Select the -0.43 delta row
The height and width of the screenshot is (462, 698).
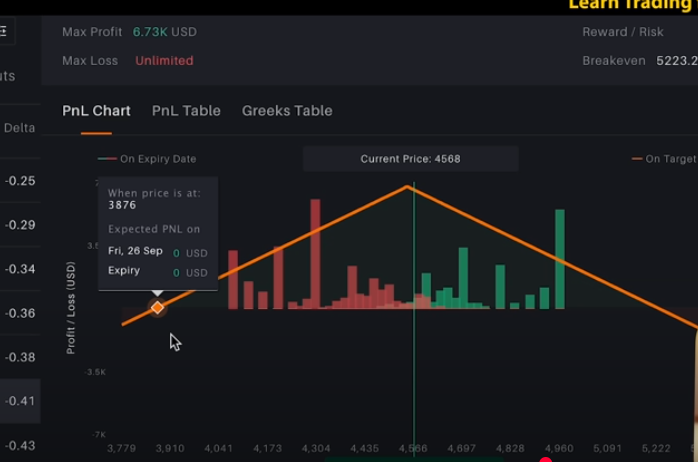click(20, 446)
